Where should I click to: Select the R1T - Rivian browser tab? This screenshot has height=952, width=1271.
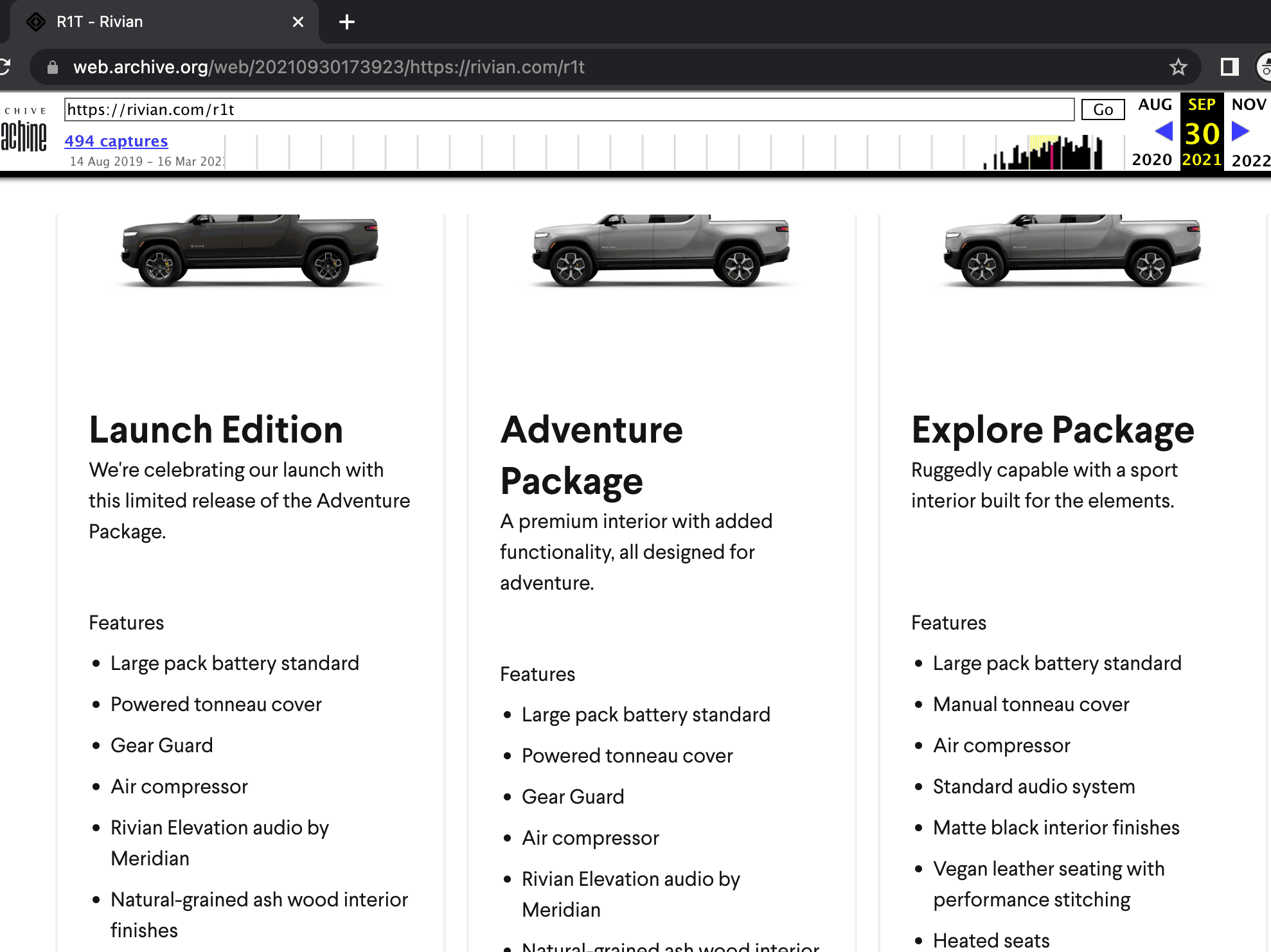164,22
